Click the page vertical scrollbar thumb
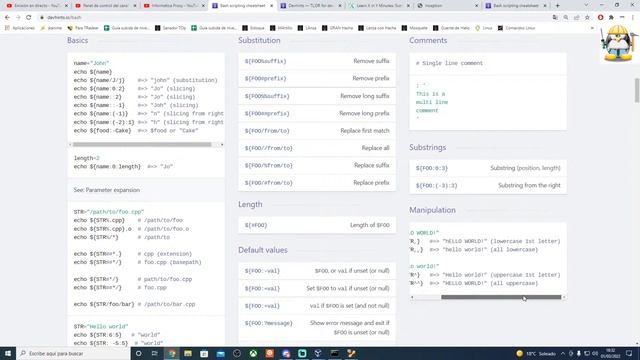This screenshot has height=360, width=640. 636,90
